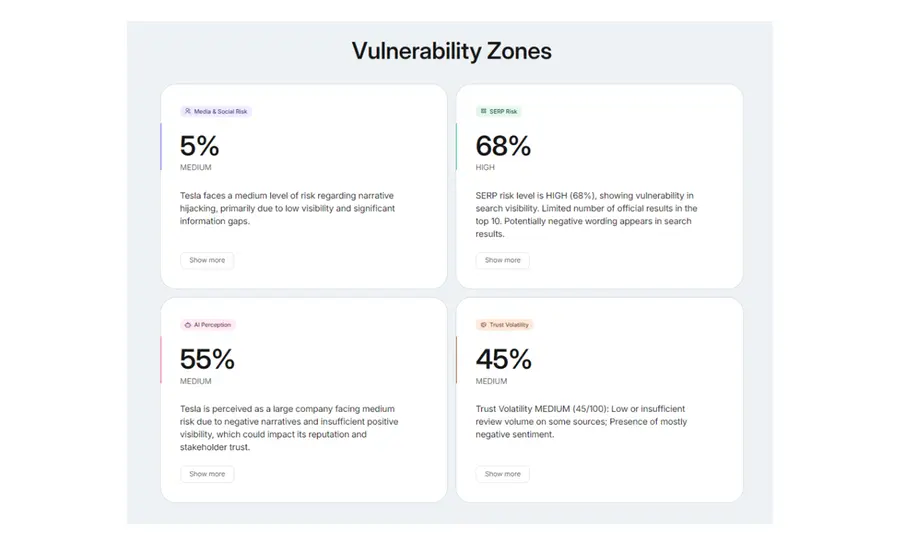Screen dimensions: 900x546
Task: Expand Show more in Media & Social Risk card
Action: point(207,260)
